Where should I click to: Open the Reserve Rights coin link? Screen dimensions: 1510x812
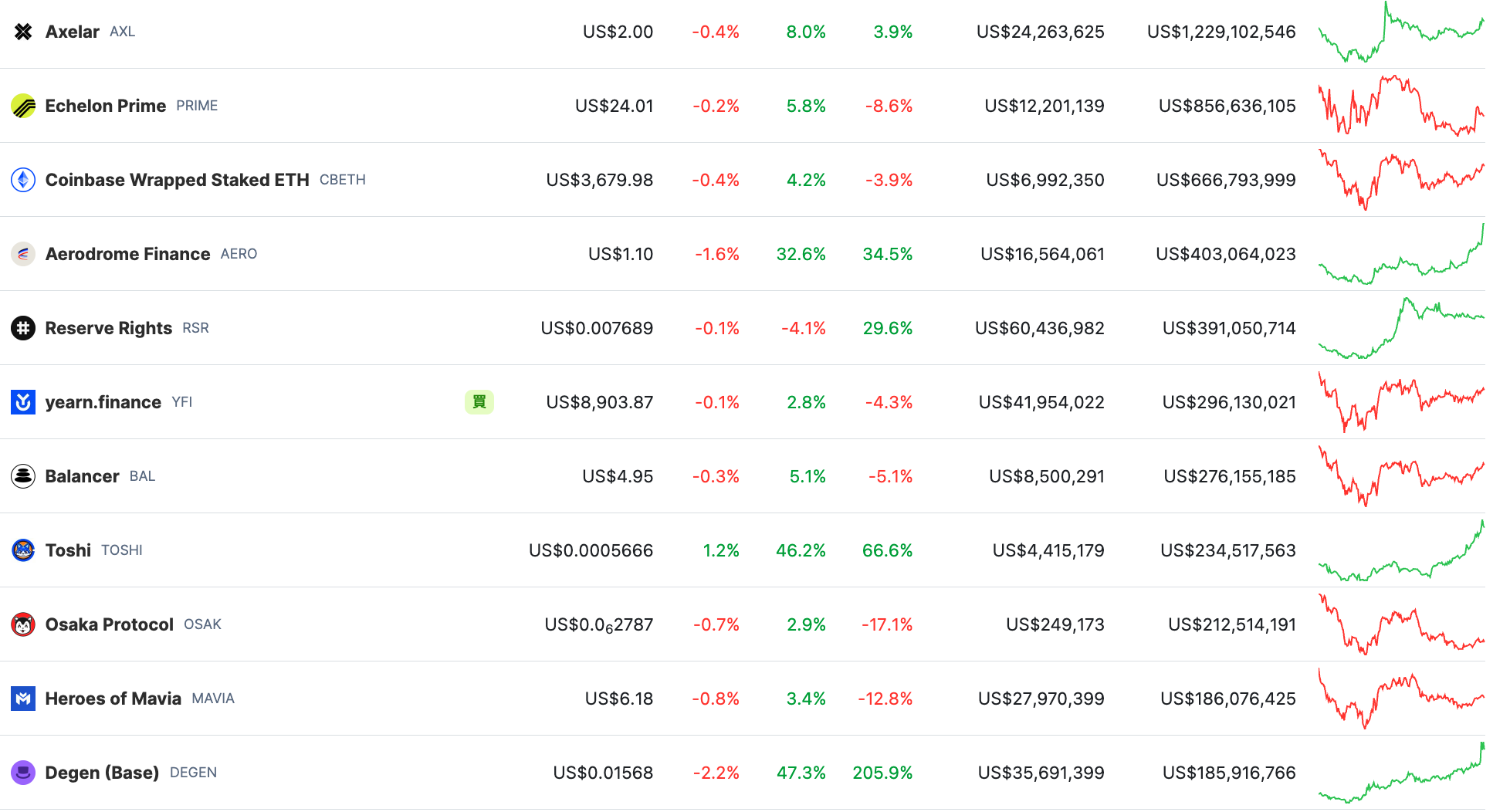[x=108, y=328]
